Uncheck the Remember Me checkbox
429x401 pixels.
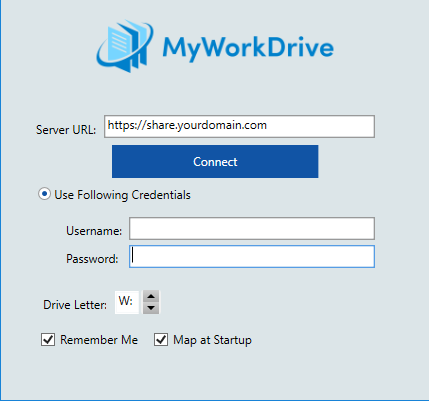pyautogui.click(x=48, y=340)
